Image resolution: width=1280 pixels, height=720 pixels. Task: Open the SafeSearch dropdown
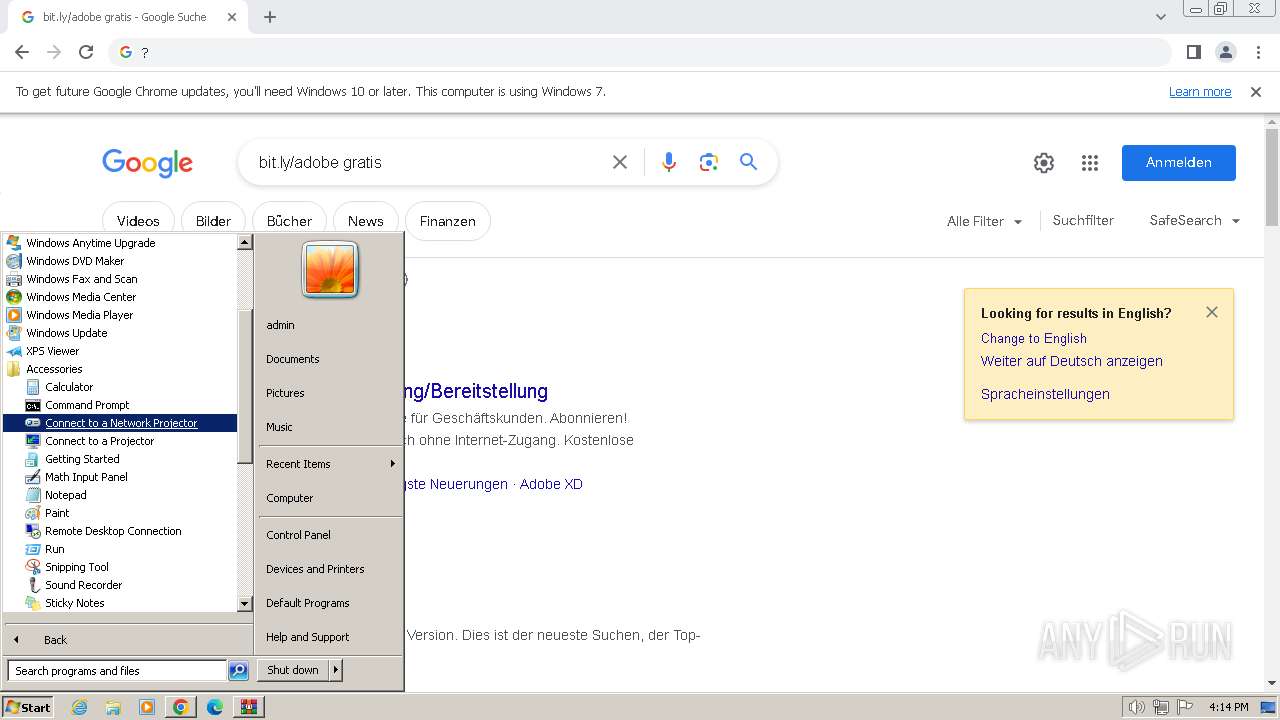1195,221
